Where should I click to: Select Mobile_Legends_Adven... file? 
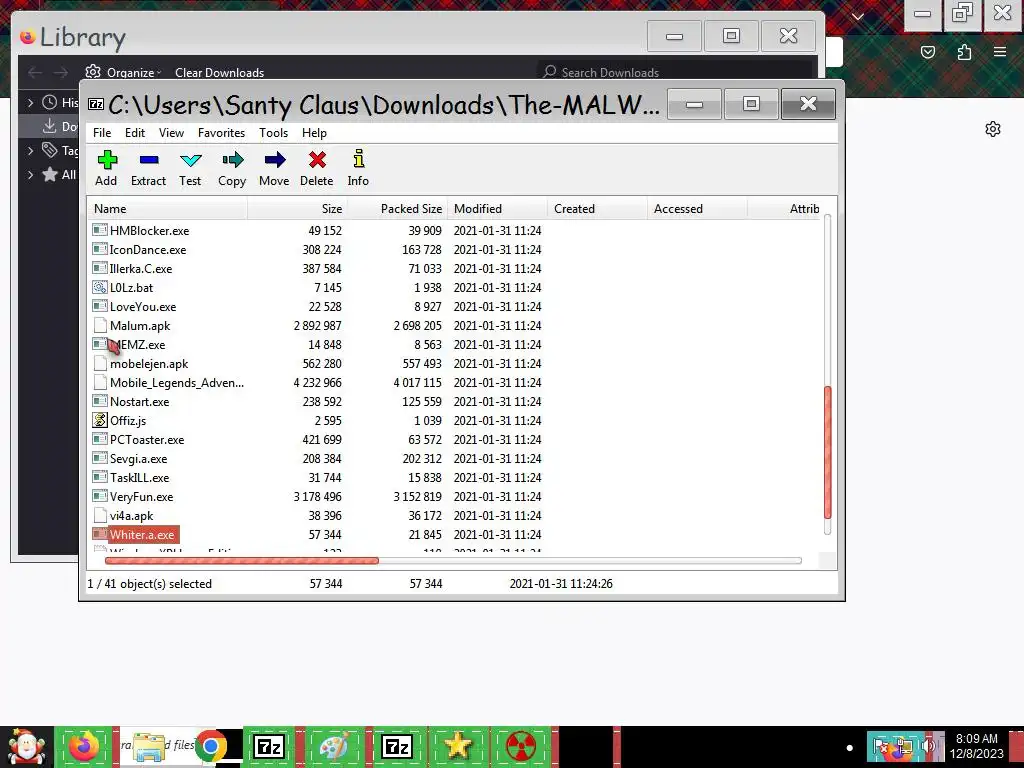tap(177, 383)
